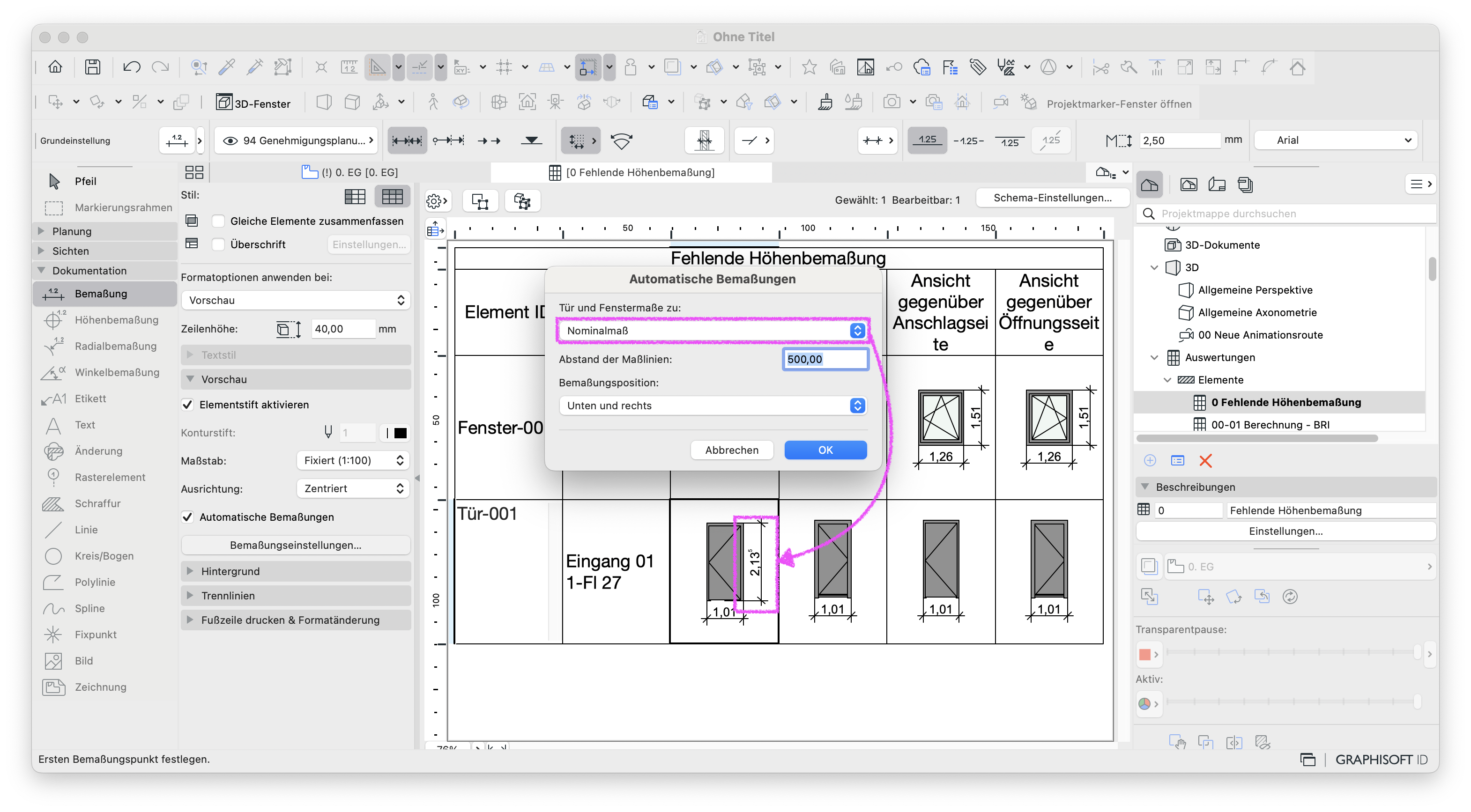Open the Maßstab Fixiert (1:100) dropdown
This screenshot has height=812, width=1471.
point(353,460)
